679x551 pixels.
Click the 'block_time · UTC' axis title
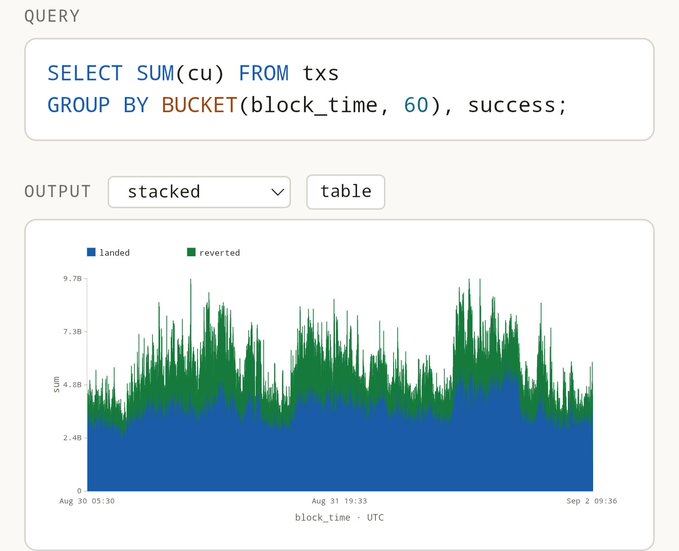click(339, 518)
